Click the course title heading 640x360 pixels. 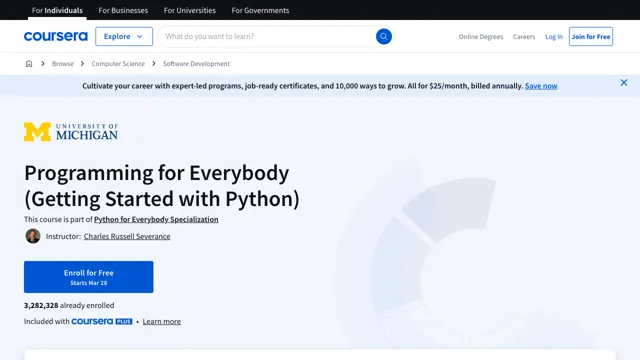click(x=162, y=186)
